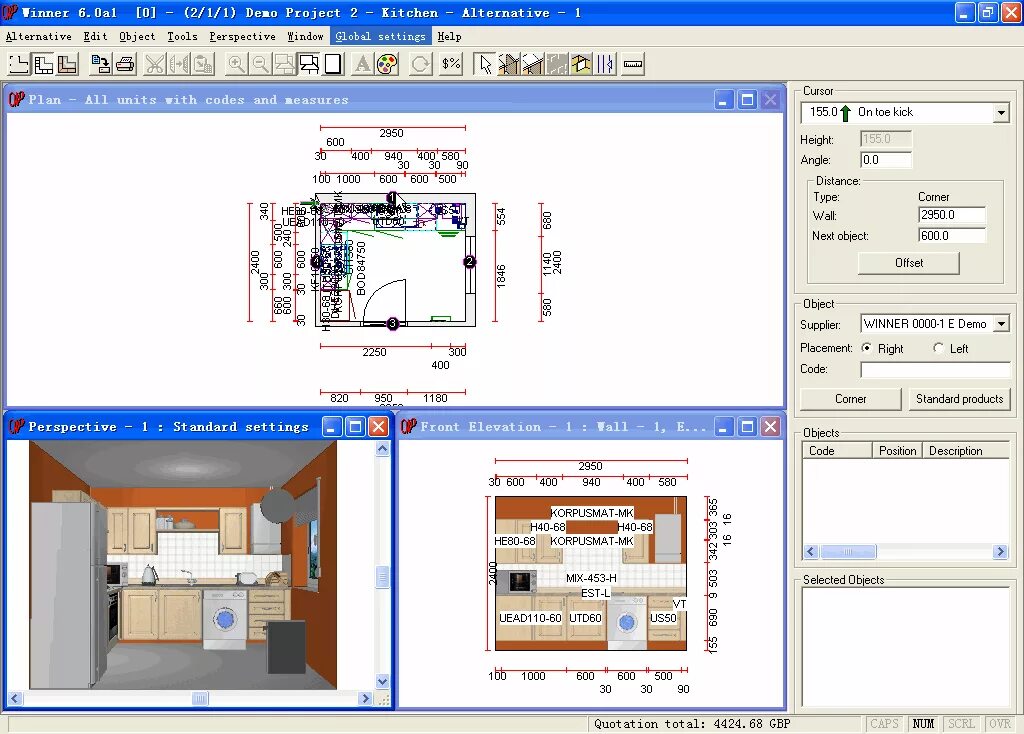
Task: Click the ruler measure tool icon
Action: click(x=633, y=64)
